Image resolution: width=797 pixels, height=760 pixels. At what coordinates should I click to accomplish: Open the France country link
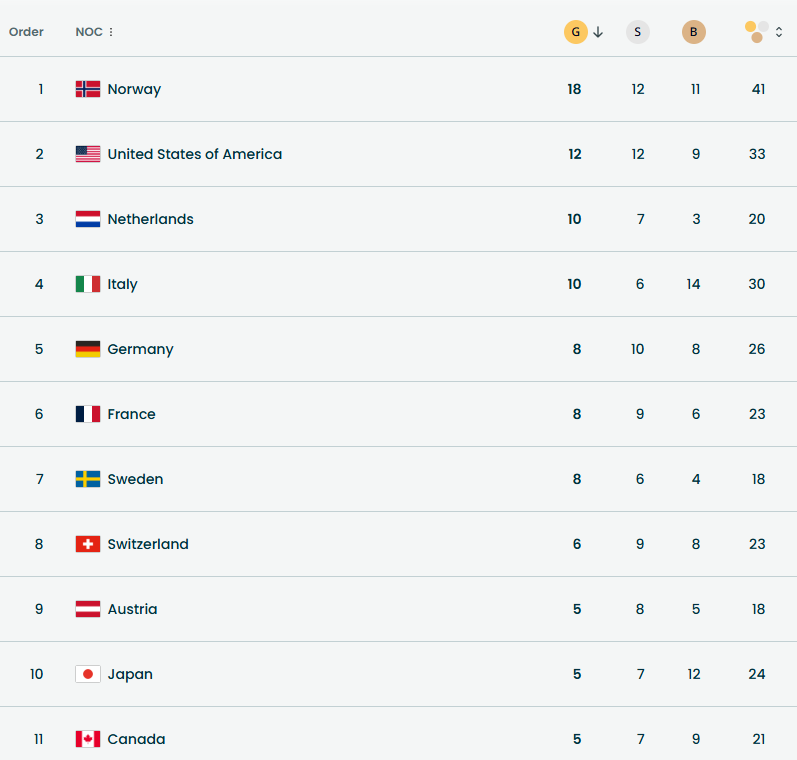click(x=131, y=414)
